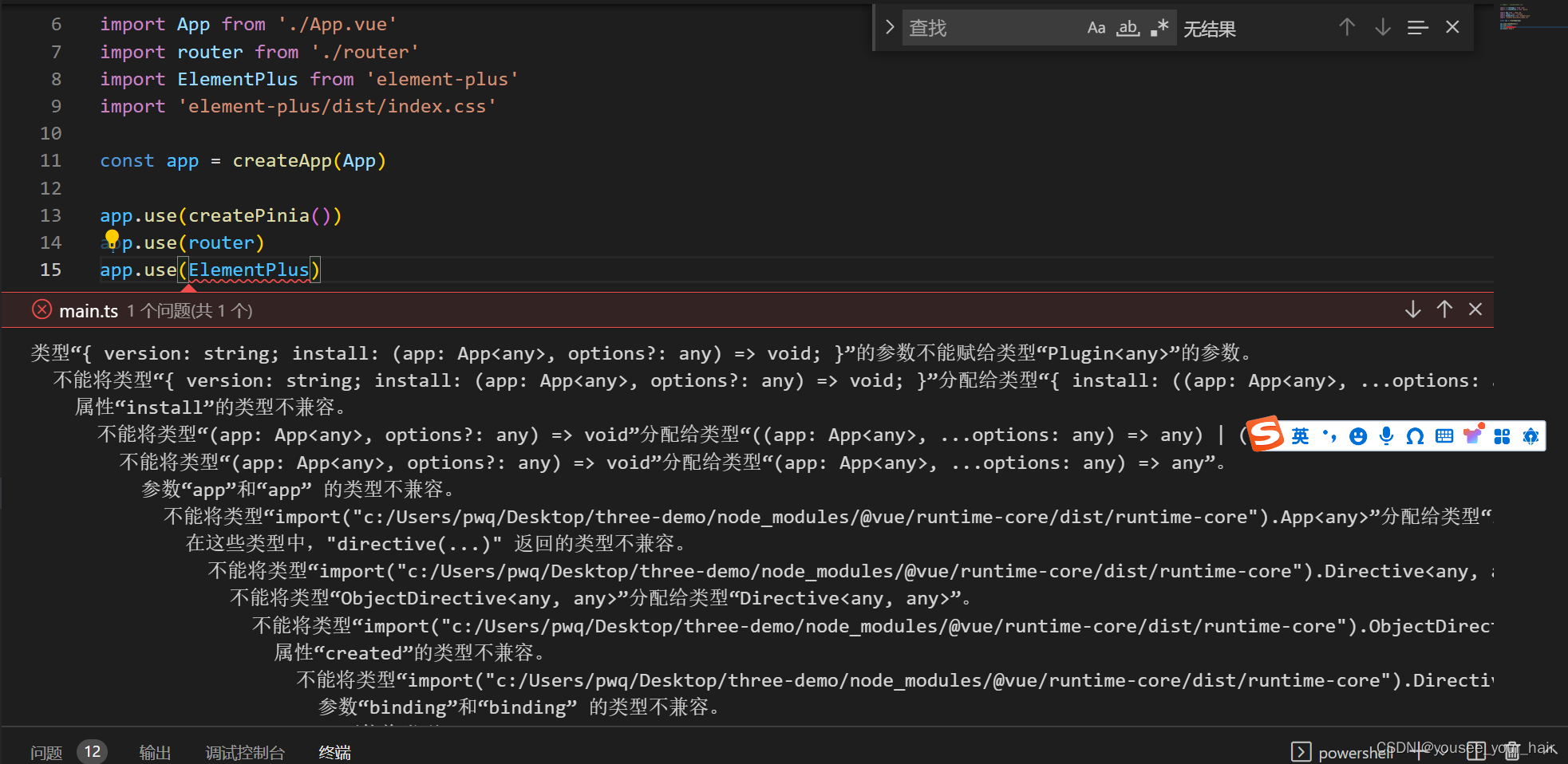Open Sogou skin settings via the shirt icon

1473,436
